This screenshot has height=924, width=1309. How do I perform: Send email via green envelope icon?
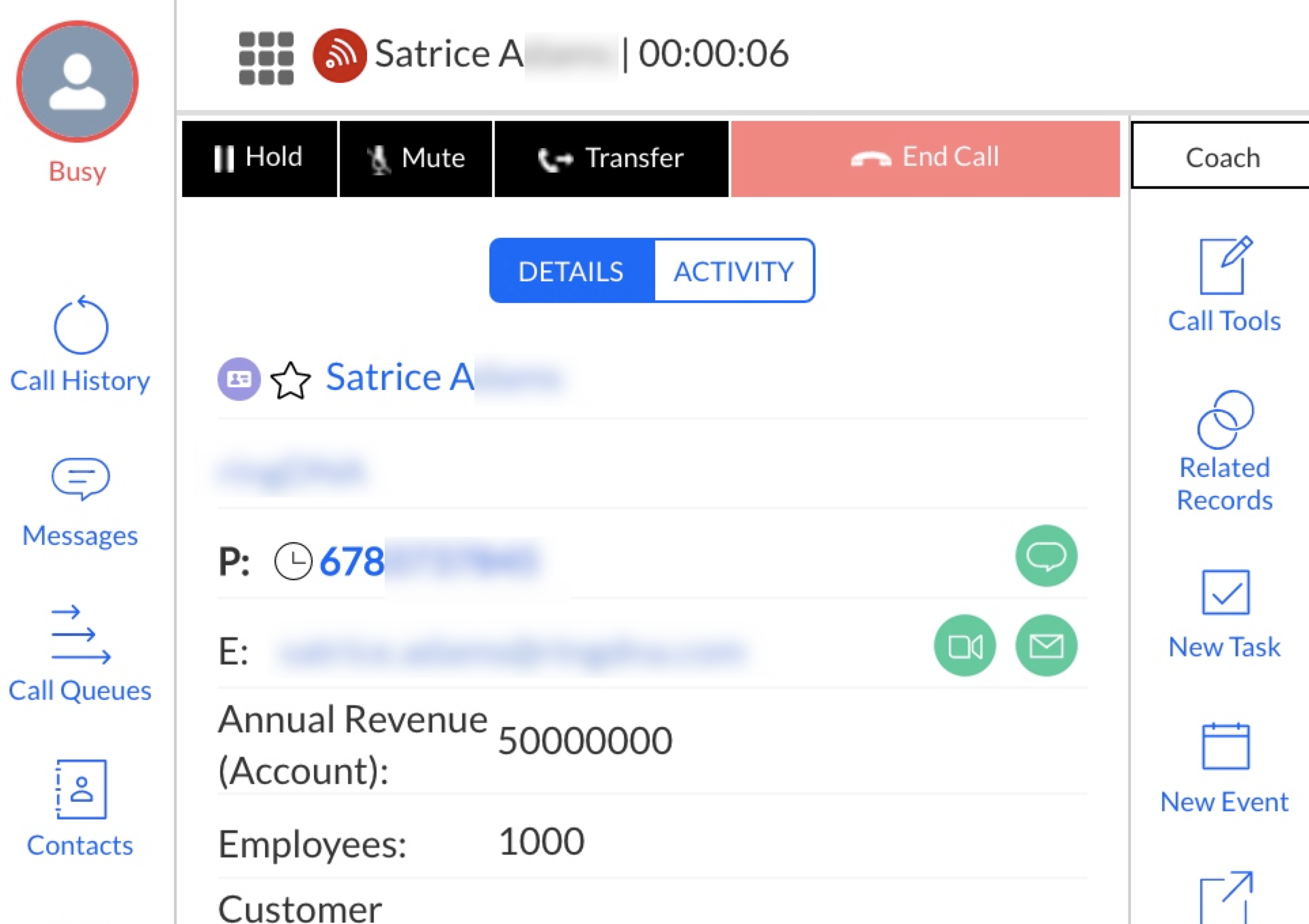(x=1046, y=646)
